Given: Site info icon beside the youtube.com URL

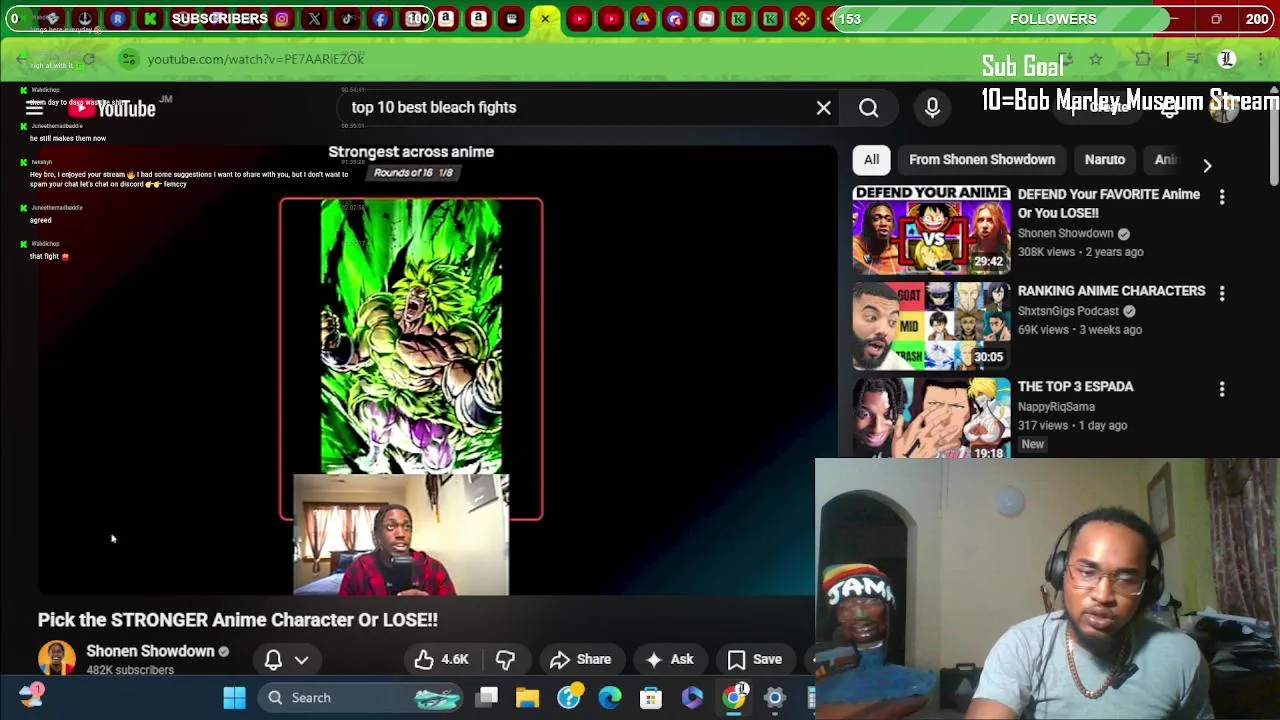Looking at the screenshot, I should click(129, 59).
